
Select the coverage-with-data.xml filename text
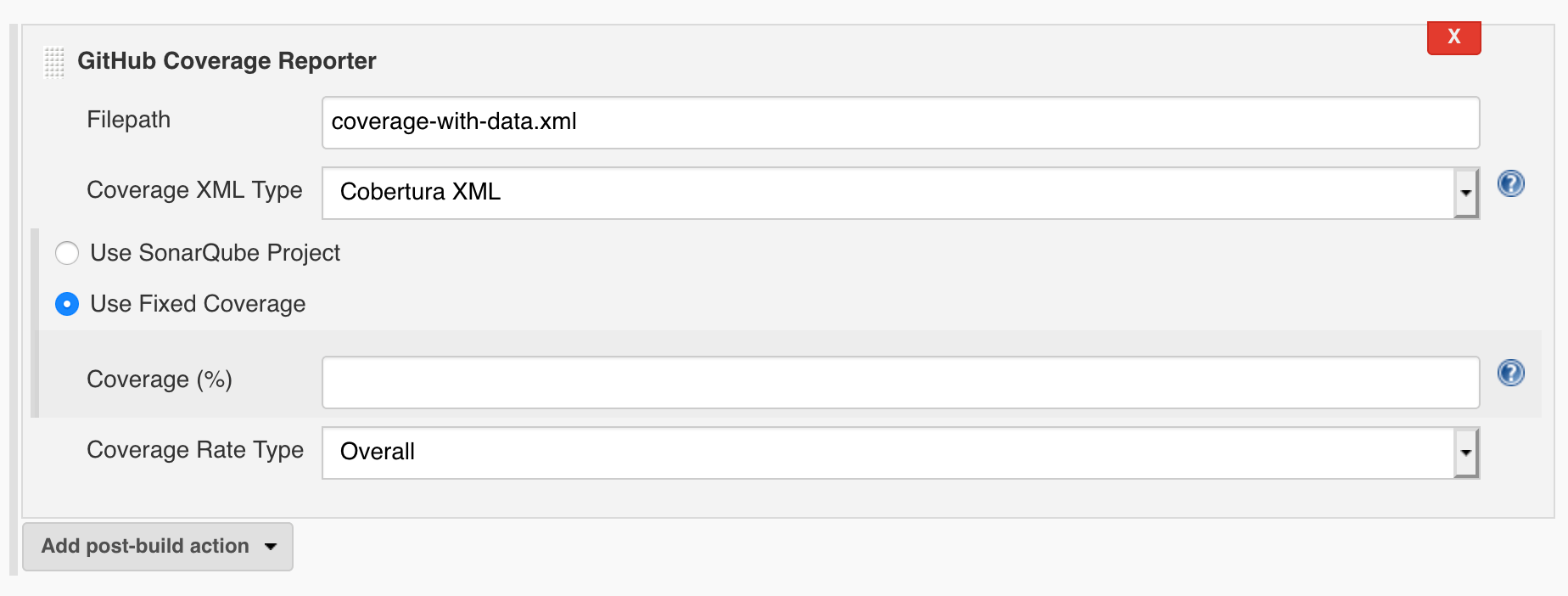(453, 122)
